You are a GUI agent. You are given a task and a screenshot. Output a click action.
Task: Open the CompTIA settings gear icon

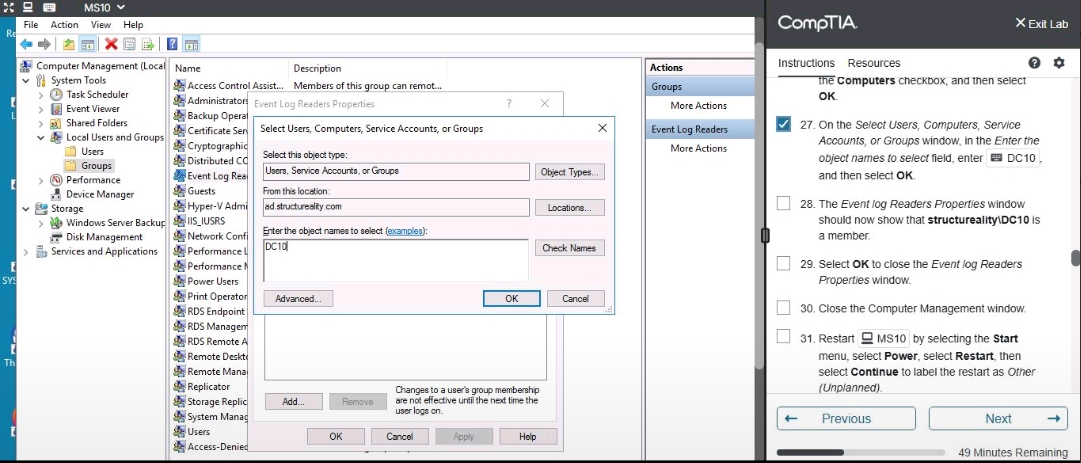pos(1059,63)
